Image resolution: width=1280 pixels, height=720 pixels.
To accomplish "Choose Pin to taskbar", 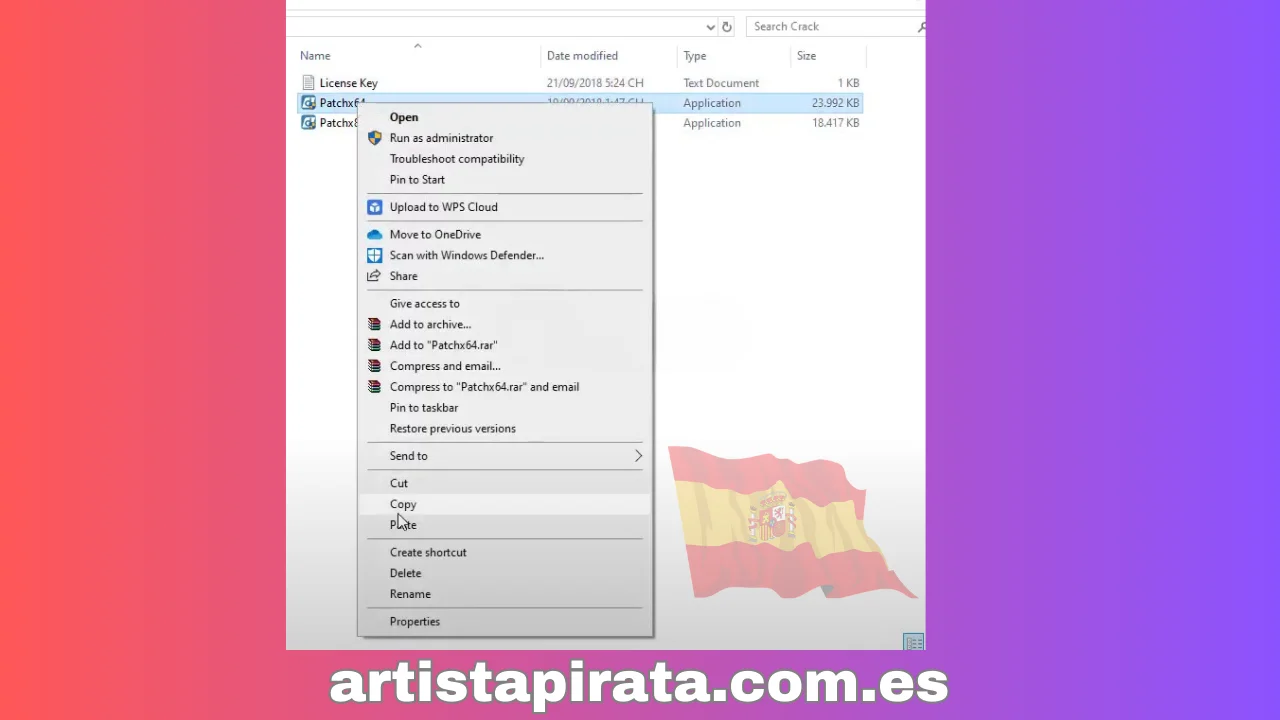I will coord(424,408).
